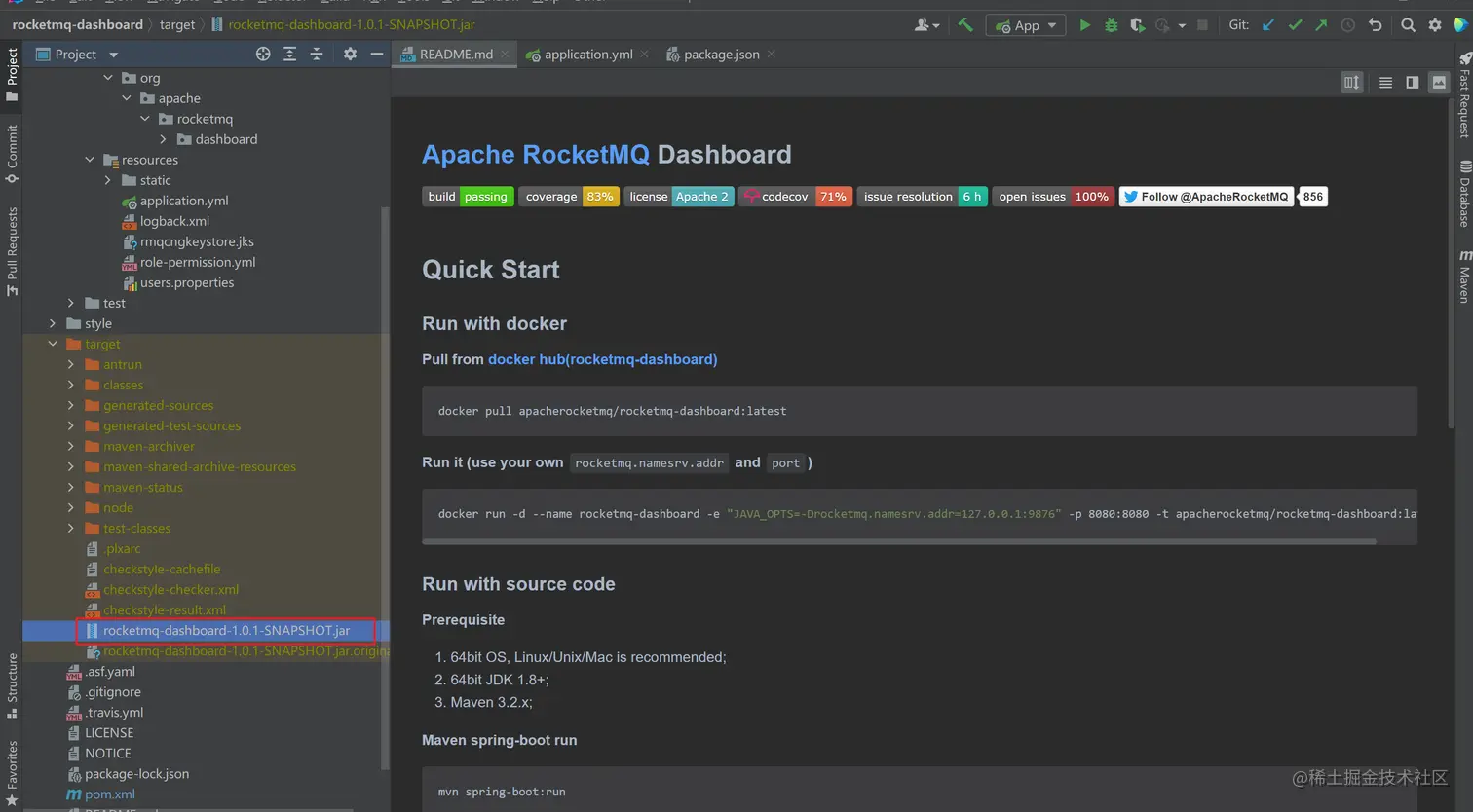Open the user account dropdown in toolbar
The height and width of the screenshot is (812, 1473).
(926, 25)
